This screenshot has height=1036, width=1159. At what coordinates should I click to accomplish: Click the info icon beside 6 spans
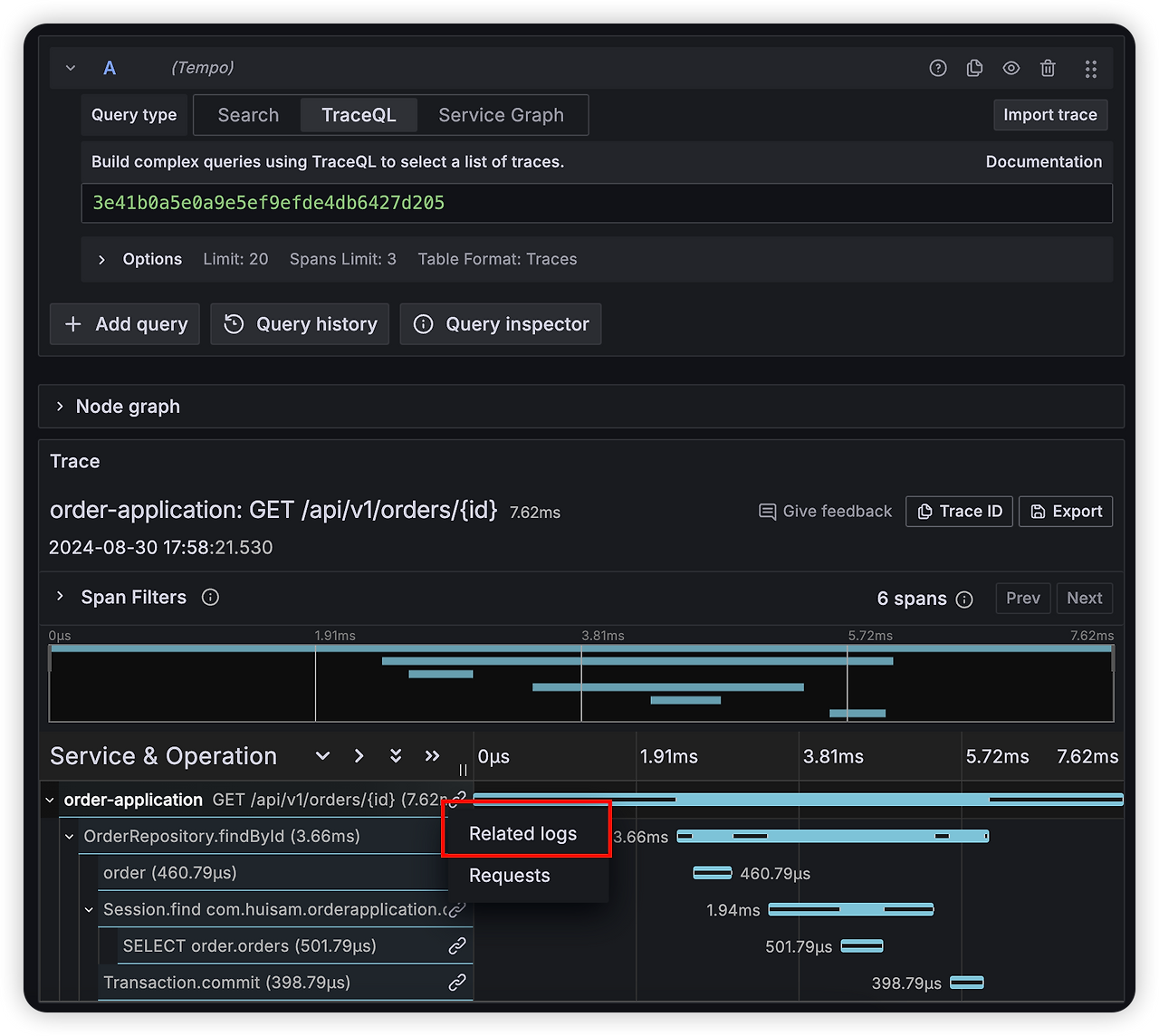click(964, 600)
